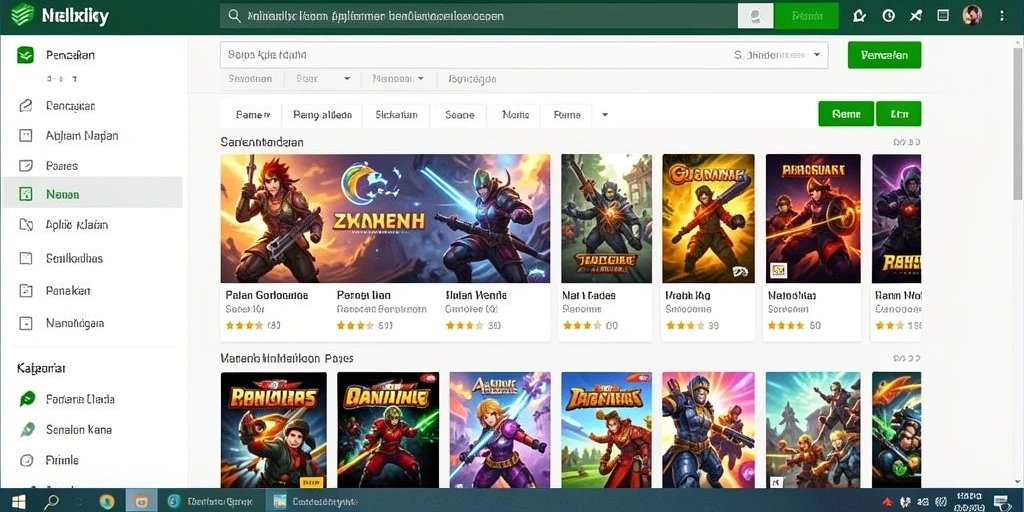Viewport: 1024px width, 512px height.
Task: Select the Sickatian tab
Action: (396, 115)
